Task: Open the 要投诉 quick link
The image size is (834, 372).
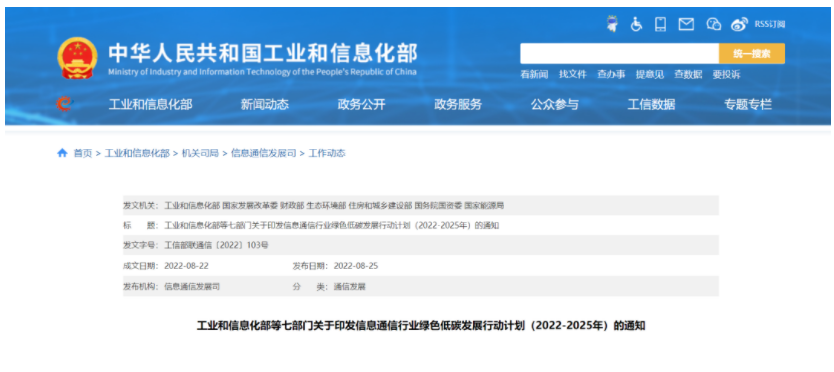Action: click(727, 75)
